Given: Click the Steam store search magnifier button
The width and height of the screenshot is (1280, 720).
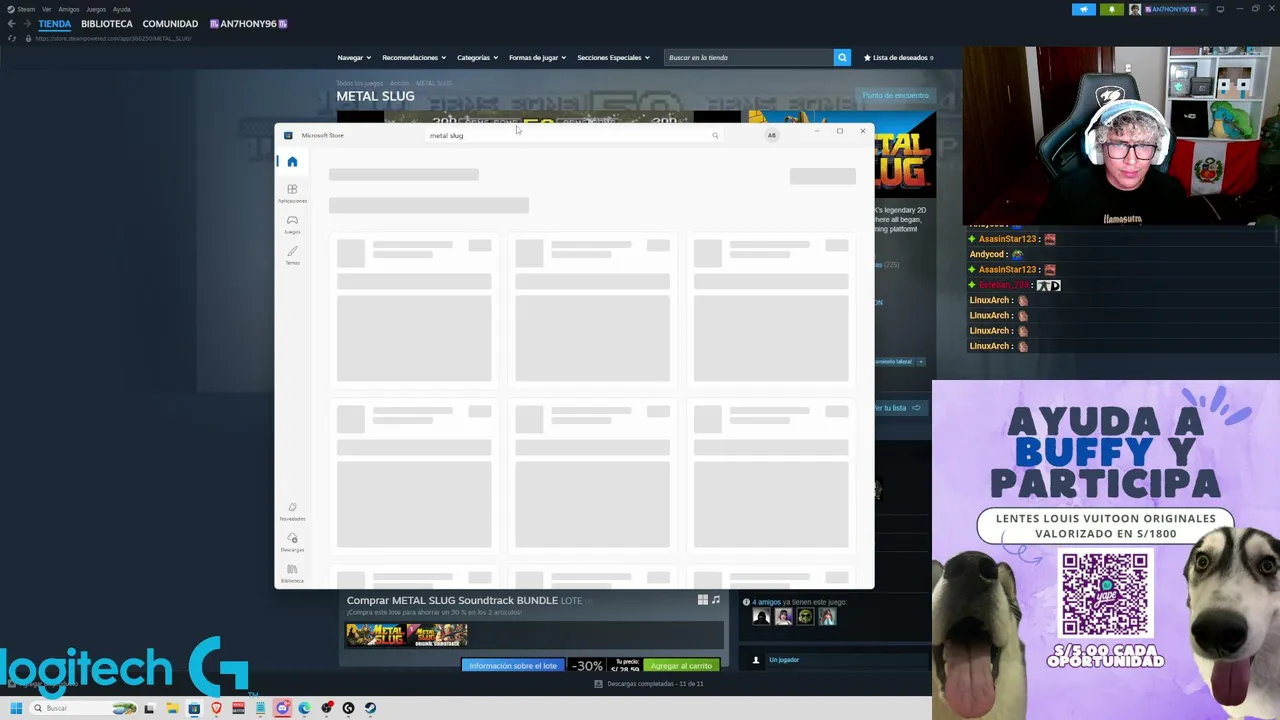Looking at the screenshot, I should coord(842,57).
